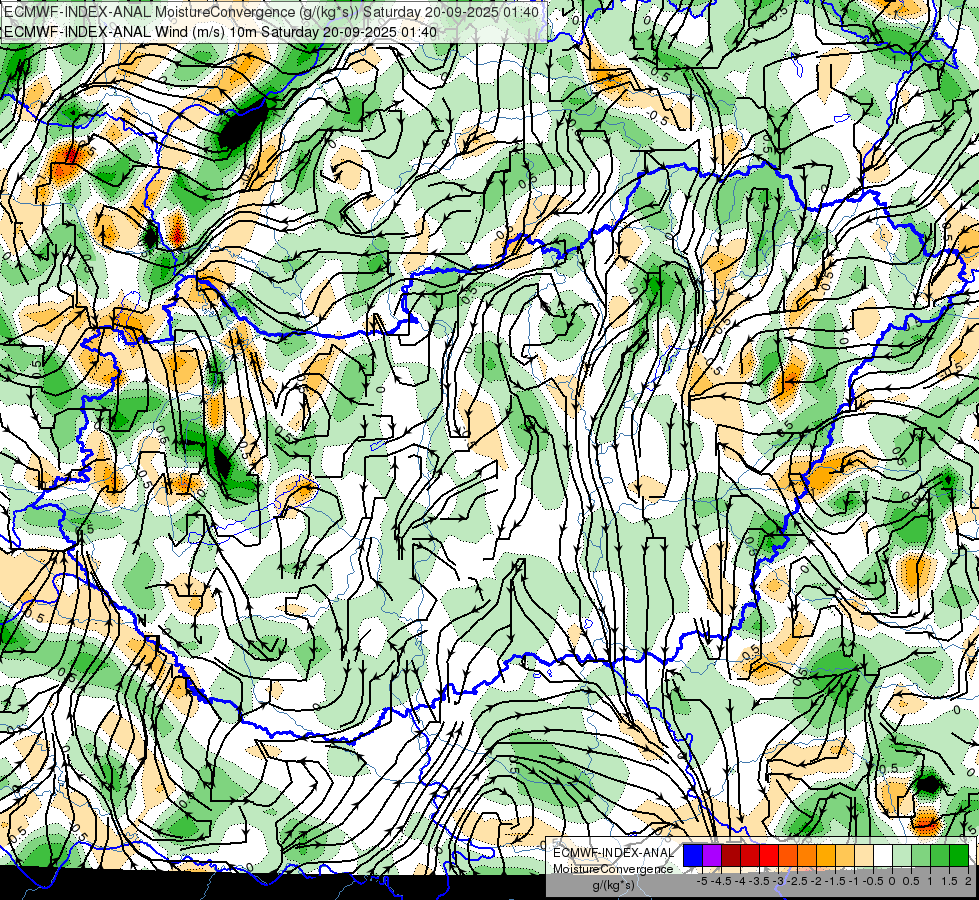The width and height of the screenshot is (979, 900).
Task: Pick the legend swatch between -4 and -3.5
Action: pos(750,855)
